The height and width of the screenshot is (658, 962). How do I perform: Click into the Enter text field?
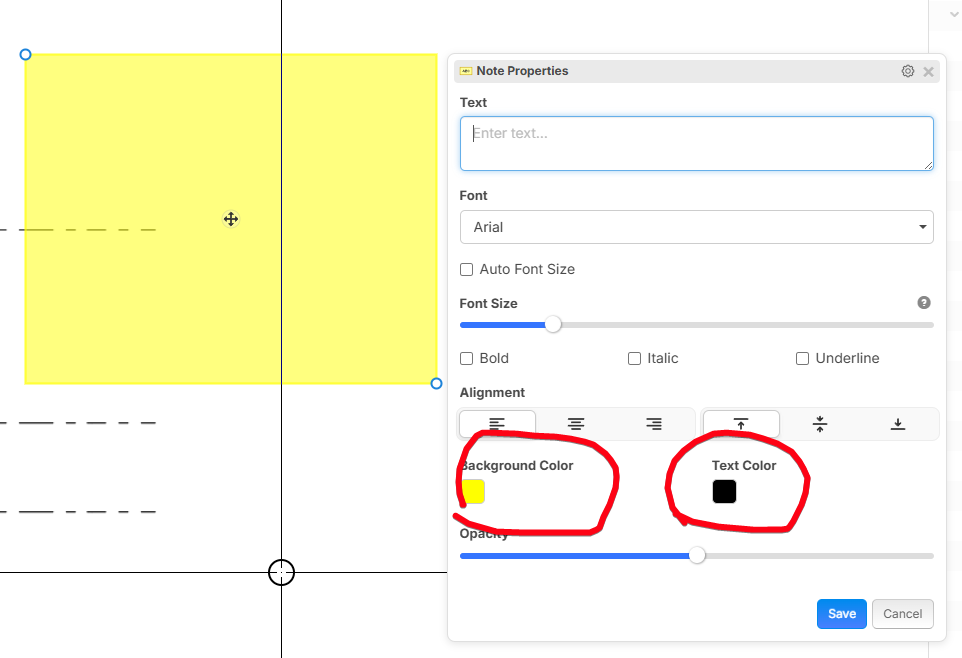[696, 143]
